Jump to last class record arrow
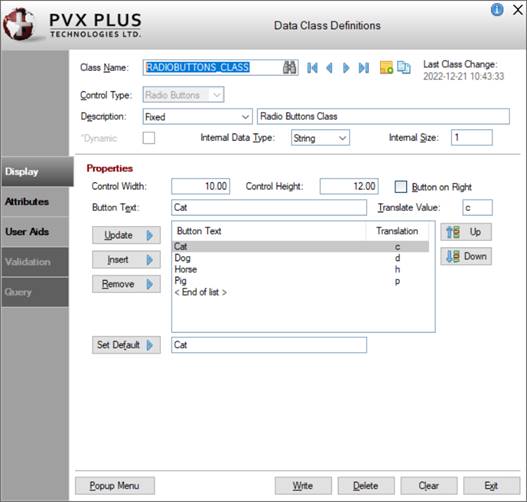 point(364,68)
